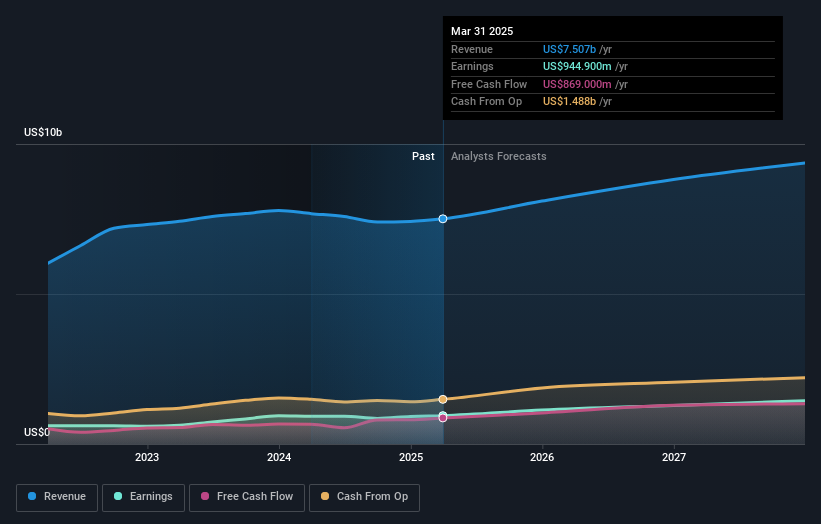The image size is (821, 524).
Task: Toggle the Free Cash Flow legend series
Action: click(x=247, y=497)
